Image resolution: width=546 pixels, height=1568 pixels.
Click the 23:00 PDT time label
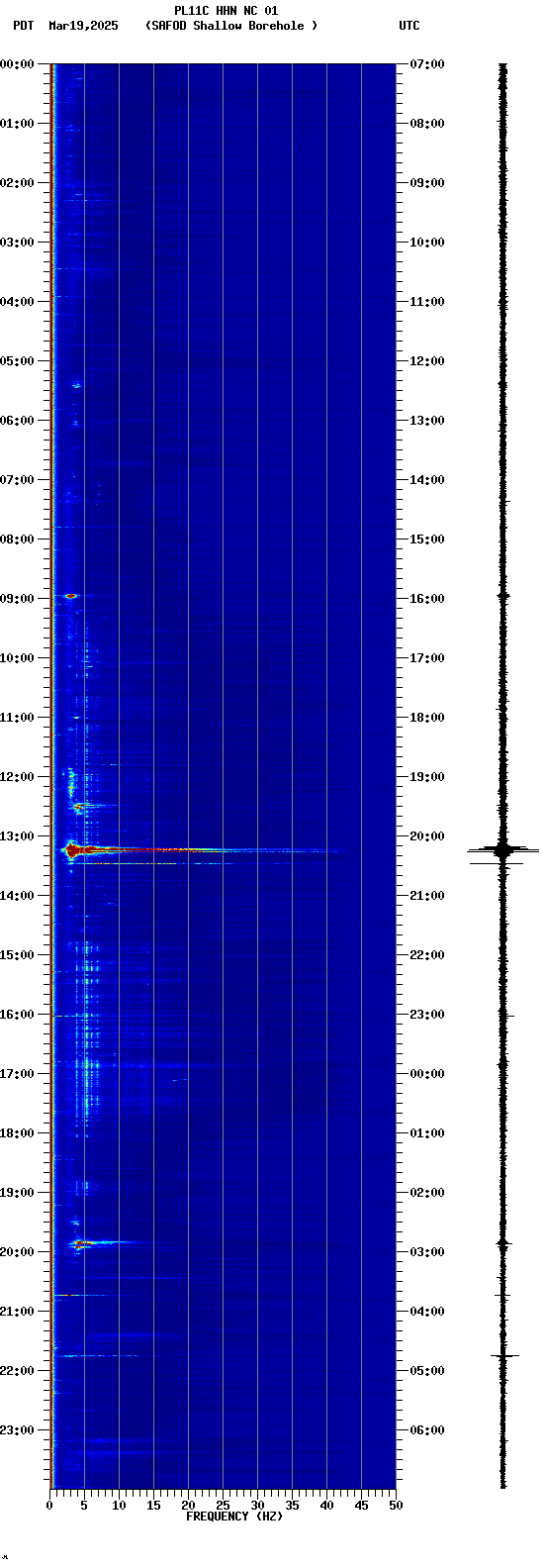pyautogui.click(x=17, y=1430)
